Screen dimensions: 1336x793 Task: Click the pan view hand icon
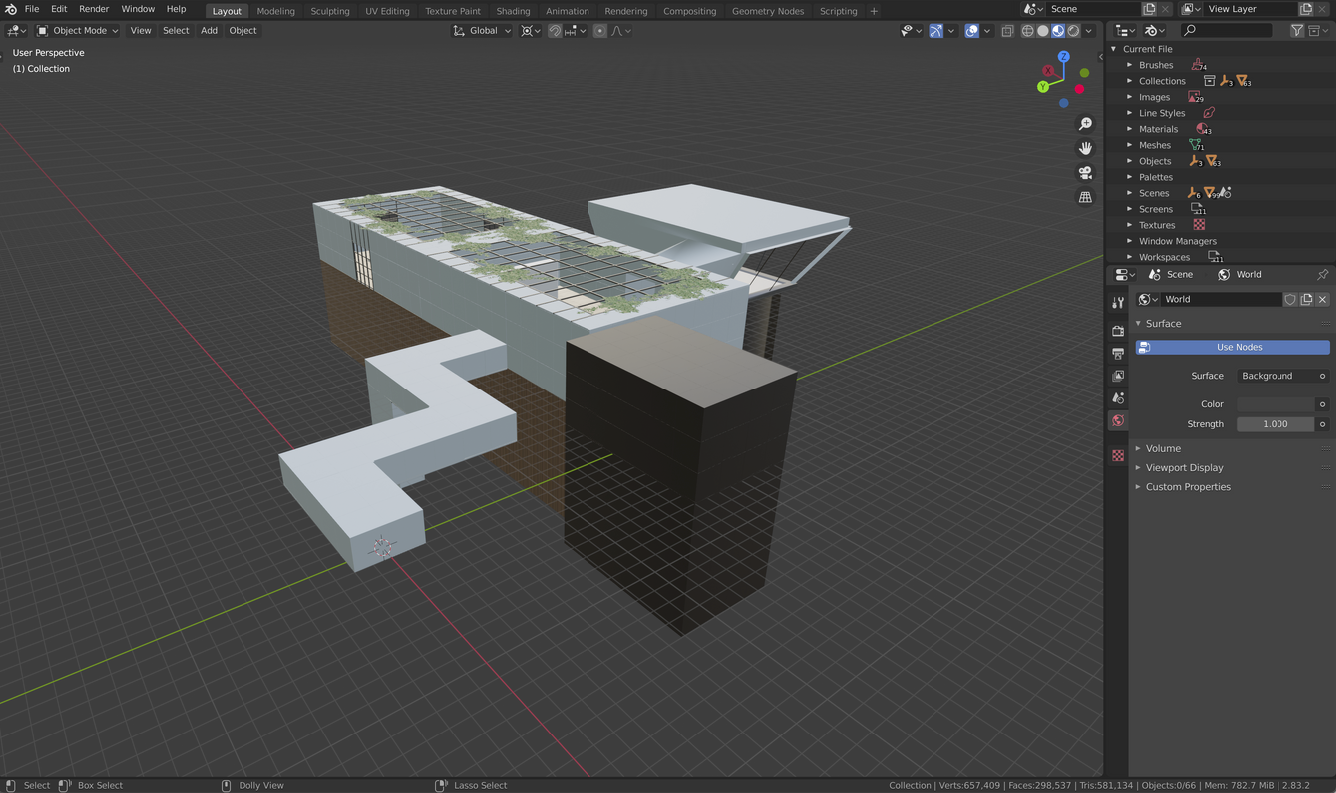(x=1085, y=148)
